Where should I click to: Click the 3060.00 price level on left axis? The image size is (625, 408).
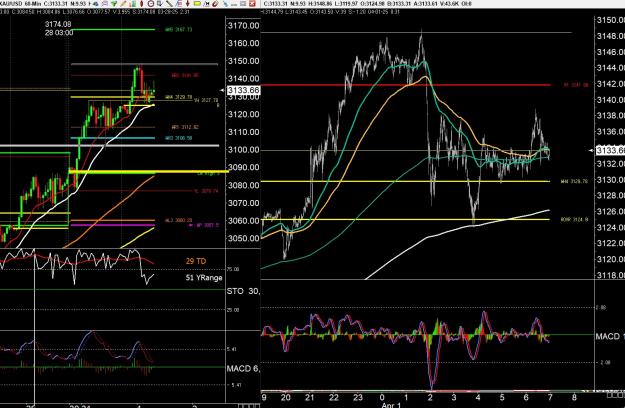[x=243, y=220]
